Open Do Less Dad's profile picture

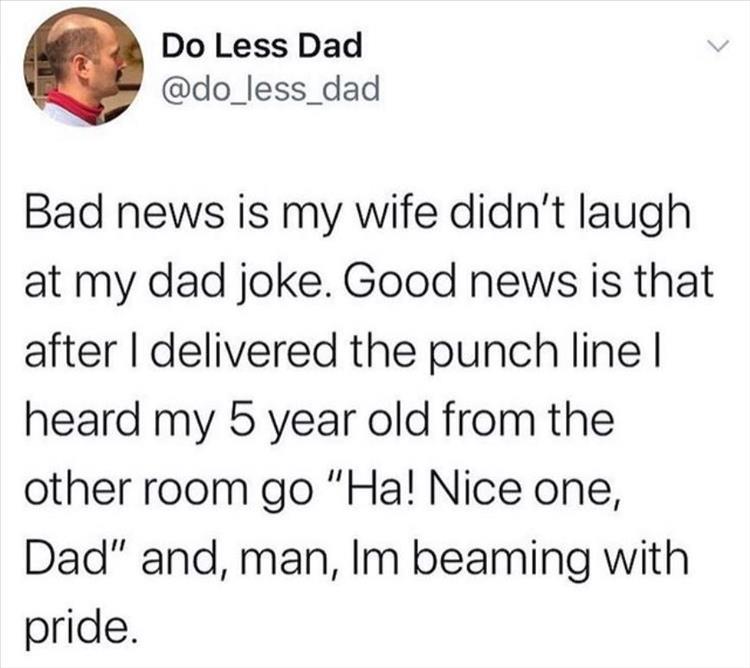(83, 67)
